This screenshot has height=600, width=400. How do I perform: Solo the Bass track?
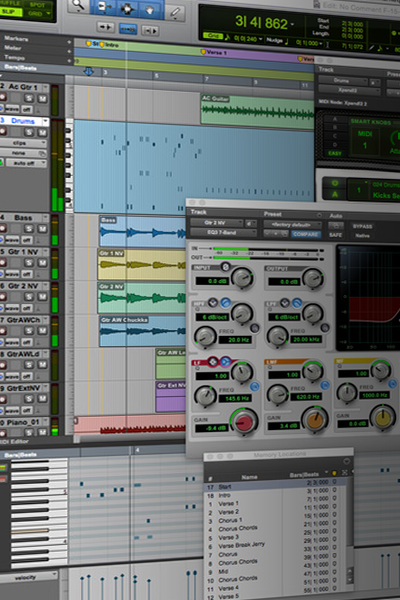(29, 228)
